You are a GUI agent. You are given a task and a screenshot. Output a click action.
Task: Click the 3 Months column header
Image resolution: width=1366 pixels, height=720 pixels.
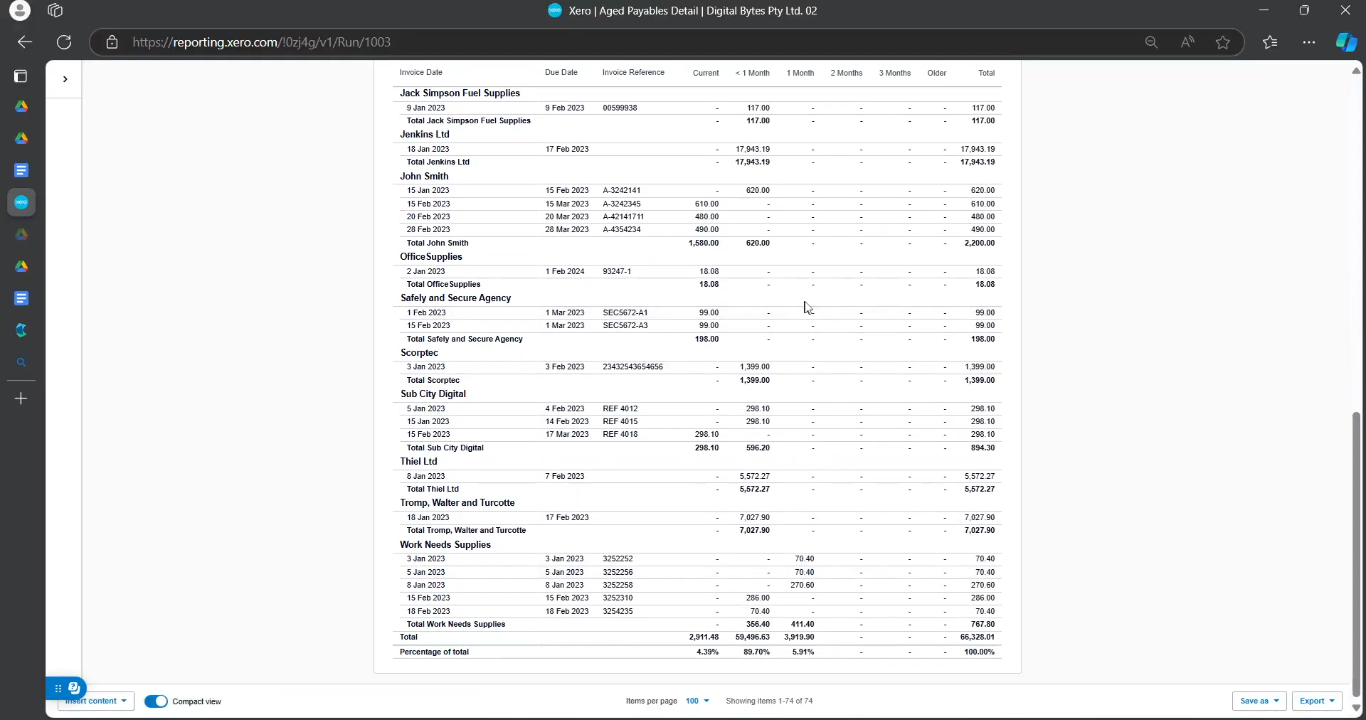895,73
